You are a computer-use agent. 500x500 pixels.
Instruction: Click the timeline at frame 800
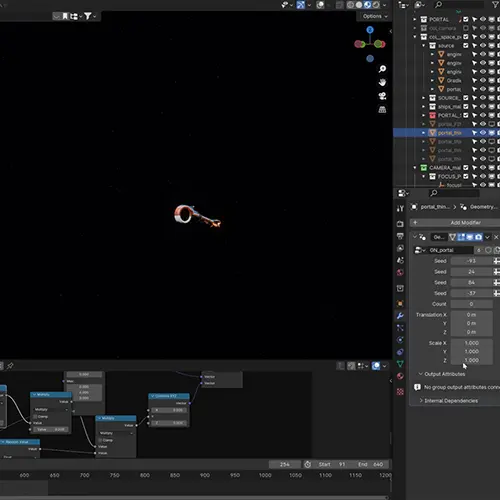145,475
